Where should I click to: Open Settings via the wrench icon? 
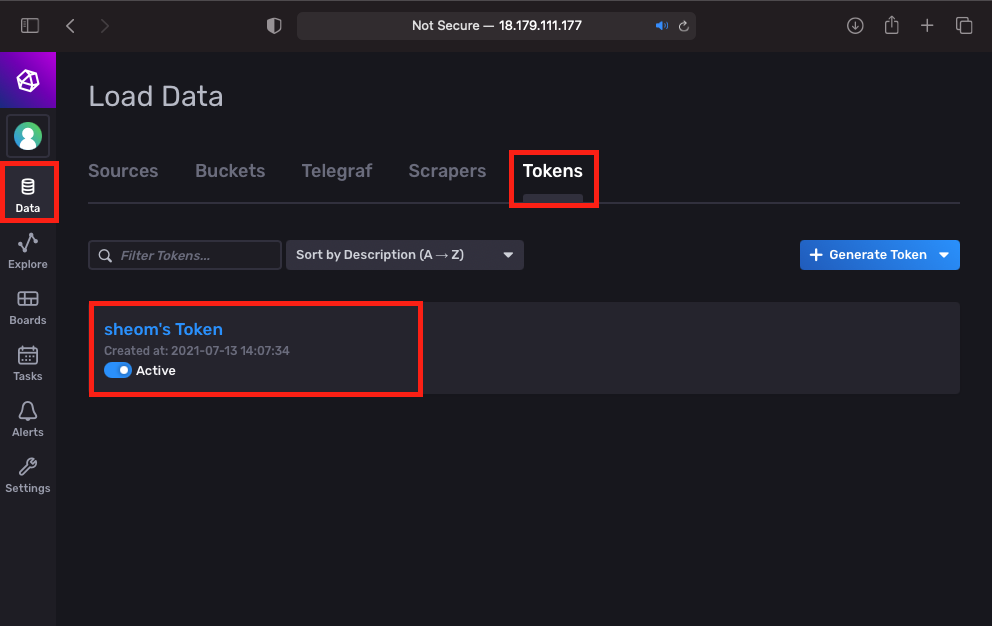(27, 473)
